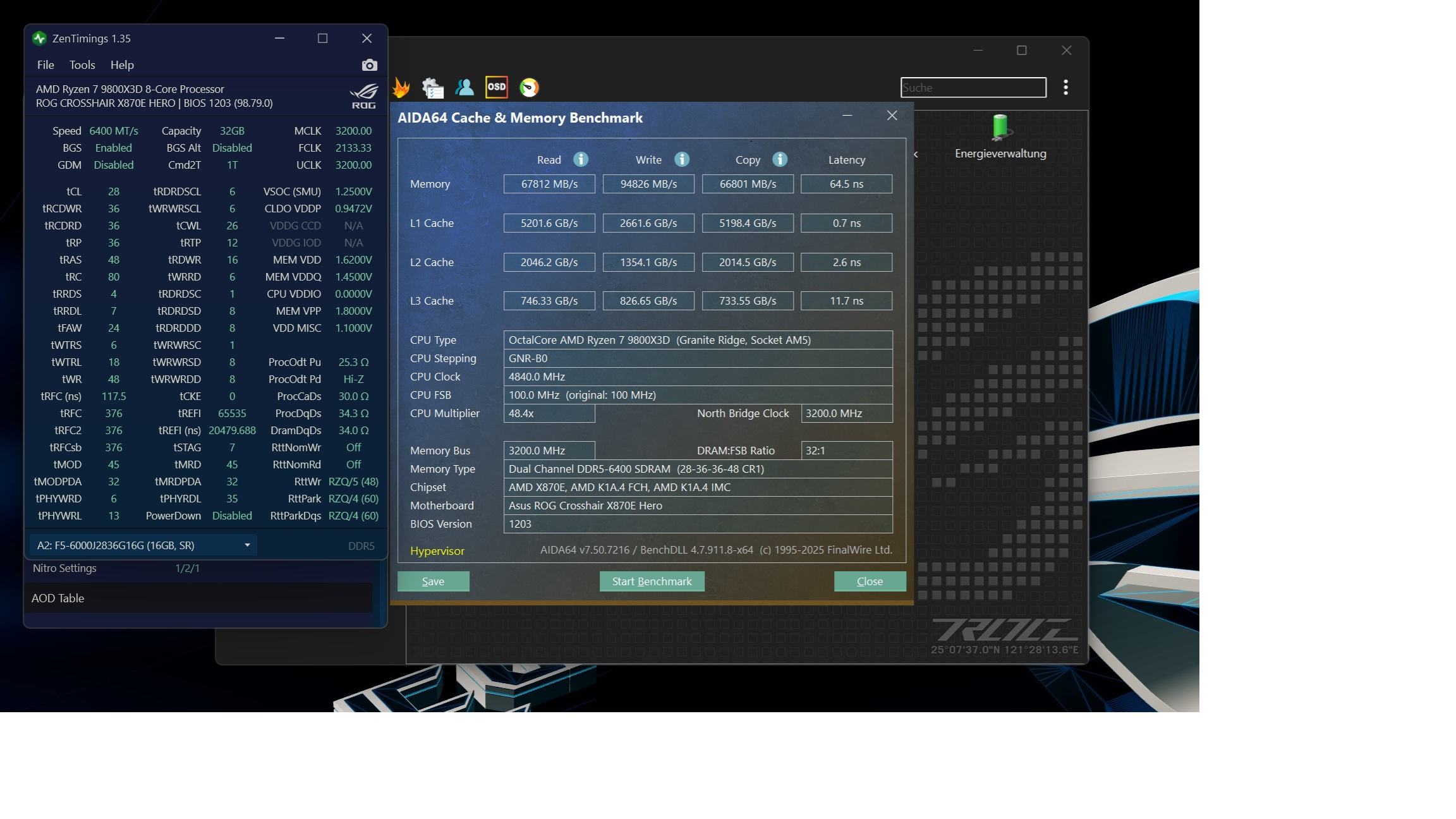Image resolution: width=1456 pixels, height=819 pixels.
Task: Click the Close button in benchmark dialog
Action: point(870,581)
